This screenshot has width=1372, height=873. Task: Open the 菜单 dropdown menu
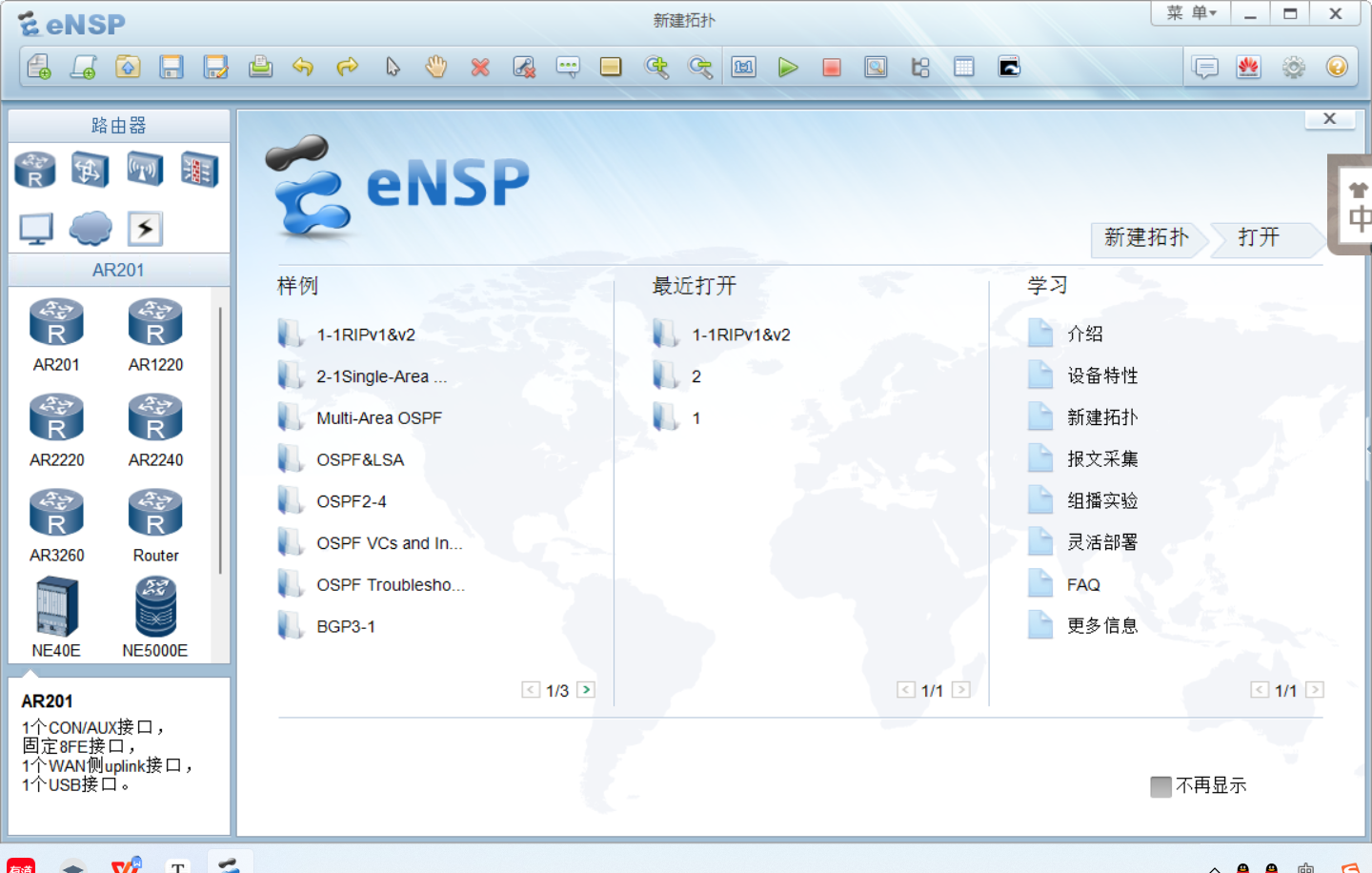[x=1191, y=13]
